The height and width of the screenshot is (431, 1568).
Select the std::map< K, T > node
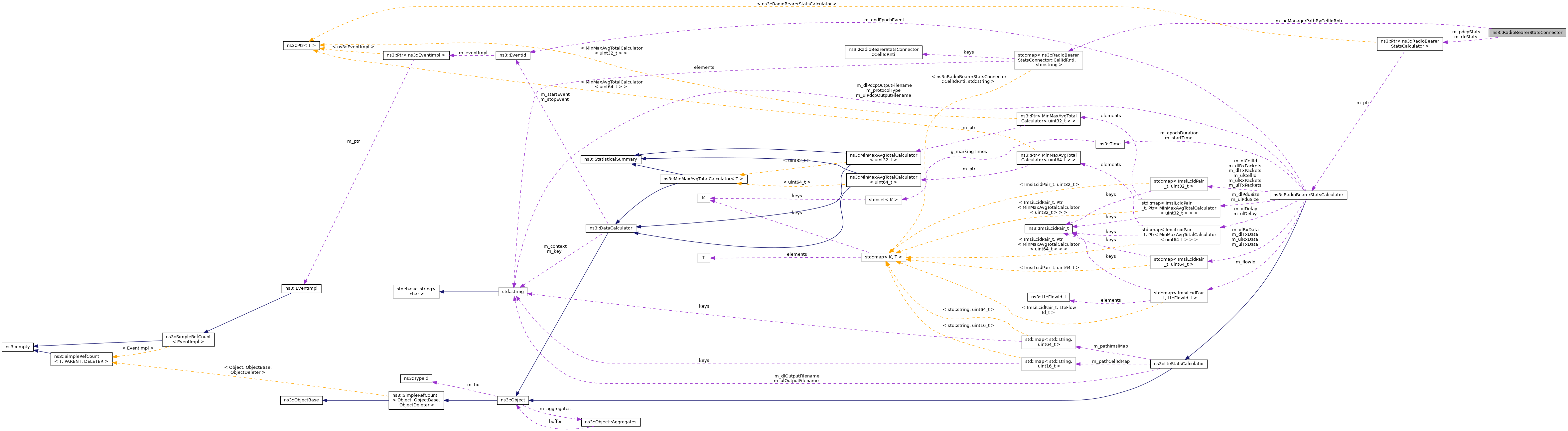[x=883, y=257]
